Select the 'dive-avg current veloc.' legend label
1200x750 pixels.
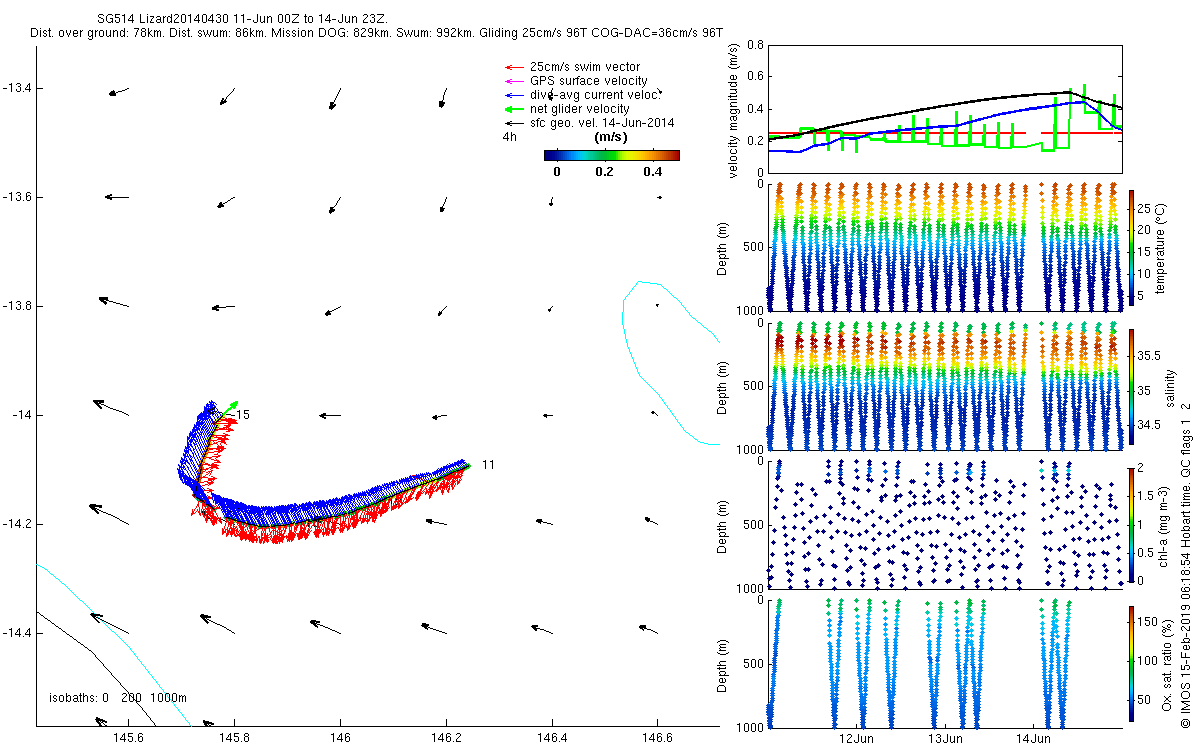596,95
